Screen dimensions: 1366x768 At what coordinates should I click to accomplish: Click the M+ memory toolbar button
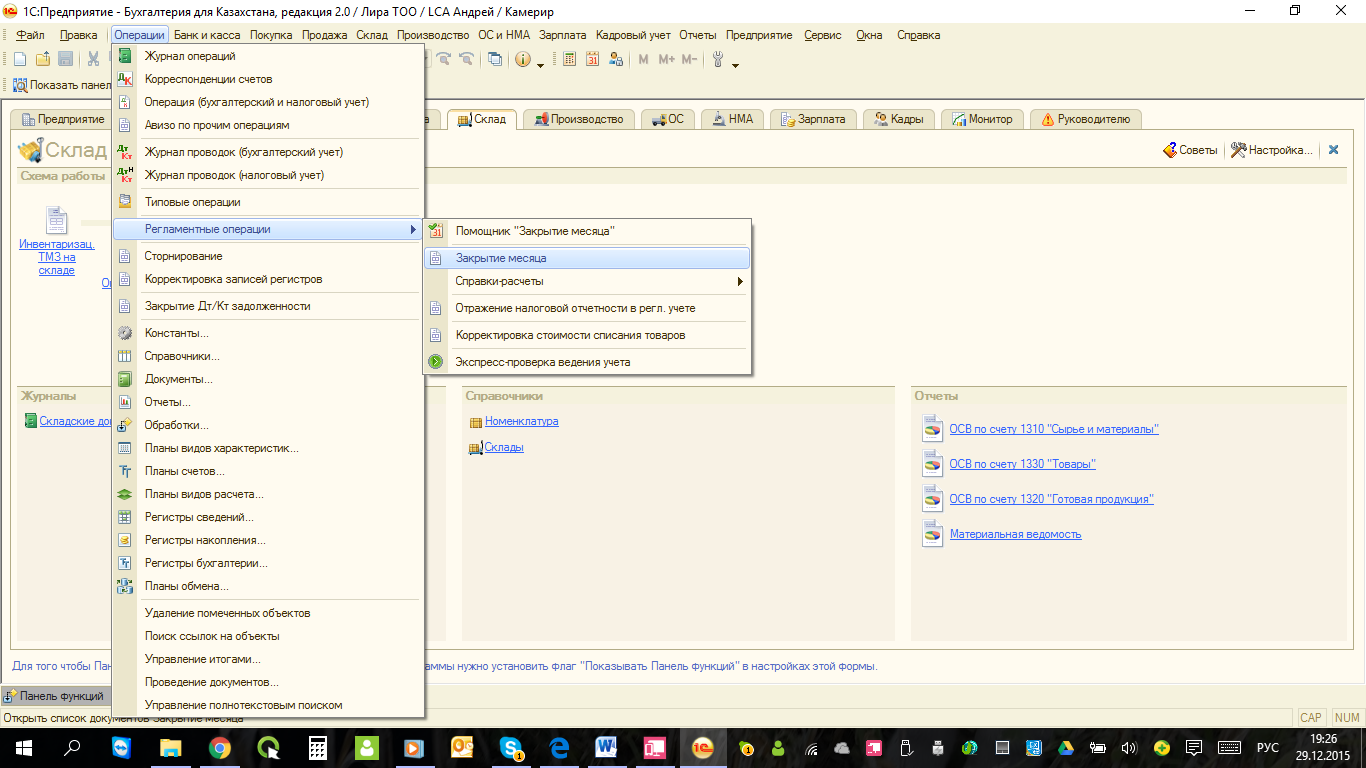click(x=666, y=59)
